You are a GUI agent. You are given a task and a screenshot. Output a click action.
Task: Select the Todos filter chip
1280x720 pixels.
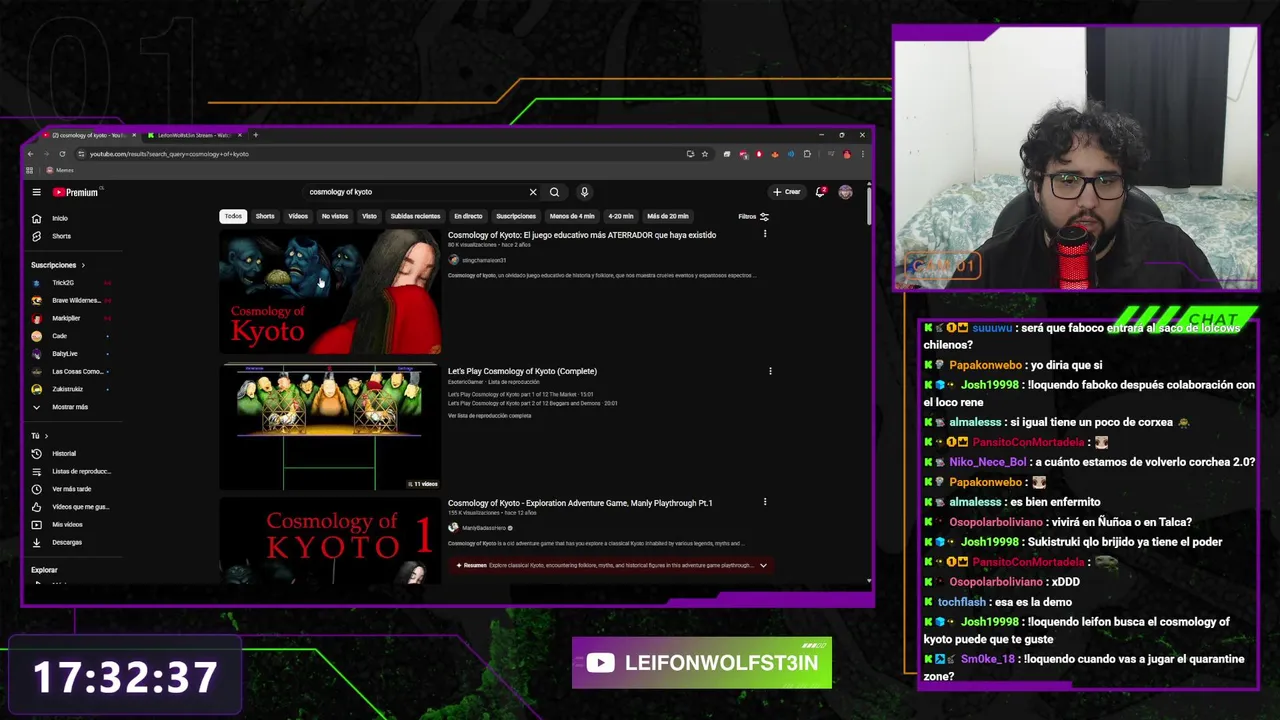[x=233, y=216]
